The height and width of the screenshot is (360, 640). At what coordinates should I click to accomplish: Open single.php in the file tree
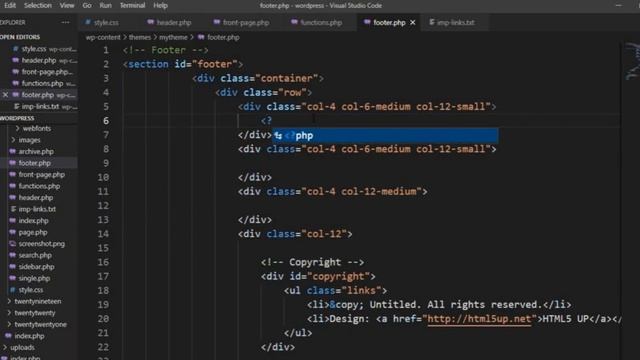point(34,278)
